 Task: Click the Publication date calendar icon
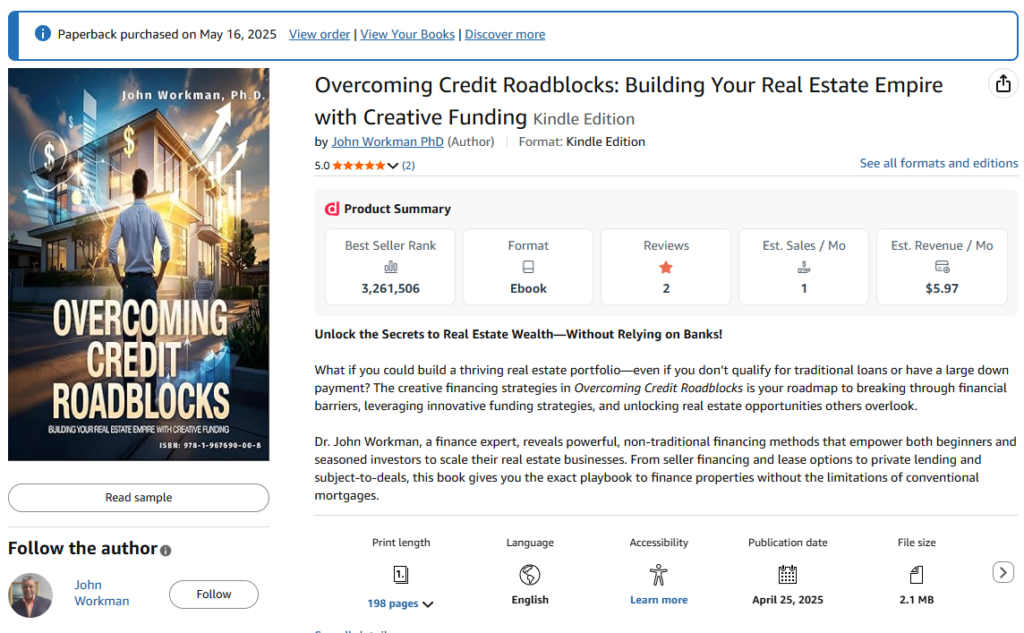point(787,574)
